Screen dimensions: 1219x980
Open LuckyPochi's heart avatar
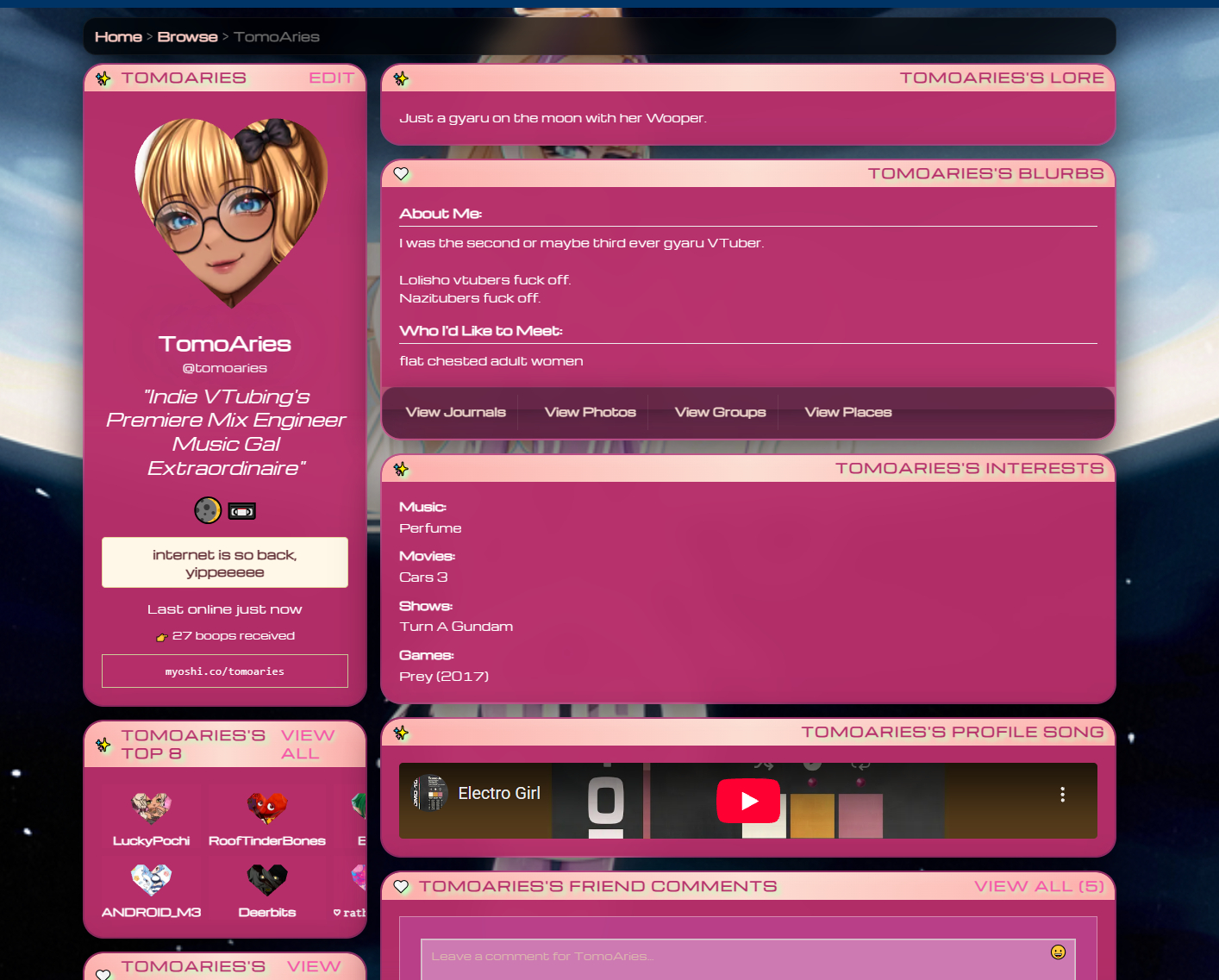click(151, 808)
